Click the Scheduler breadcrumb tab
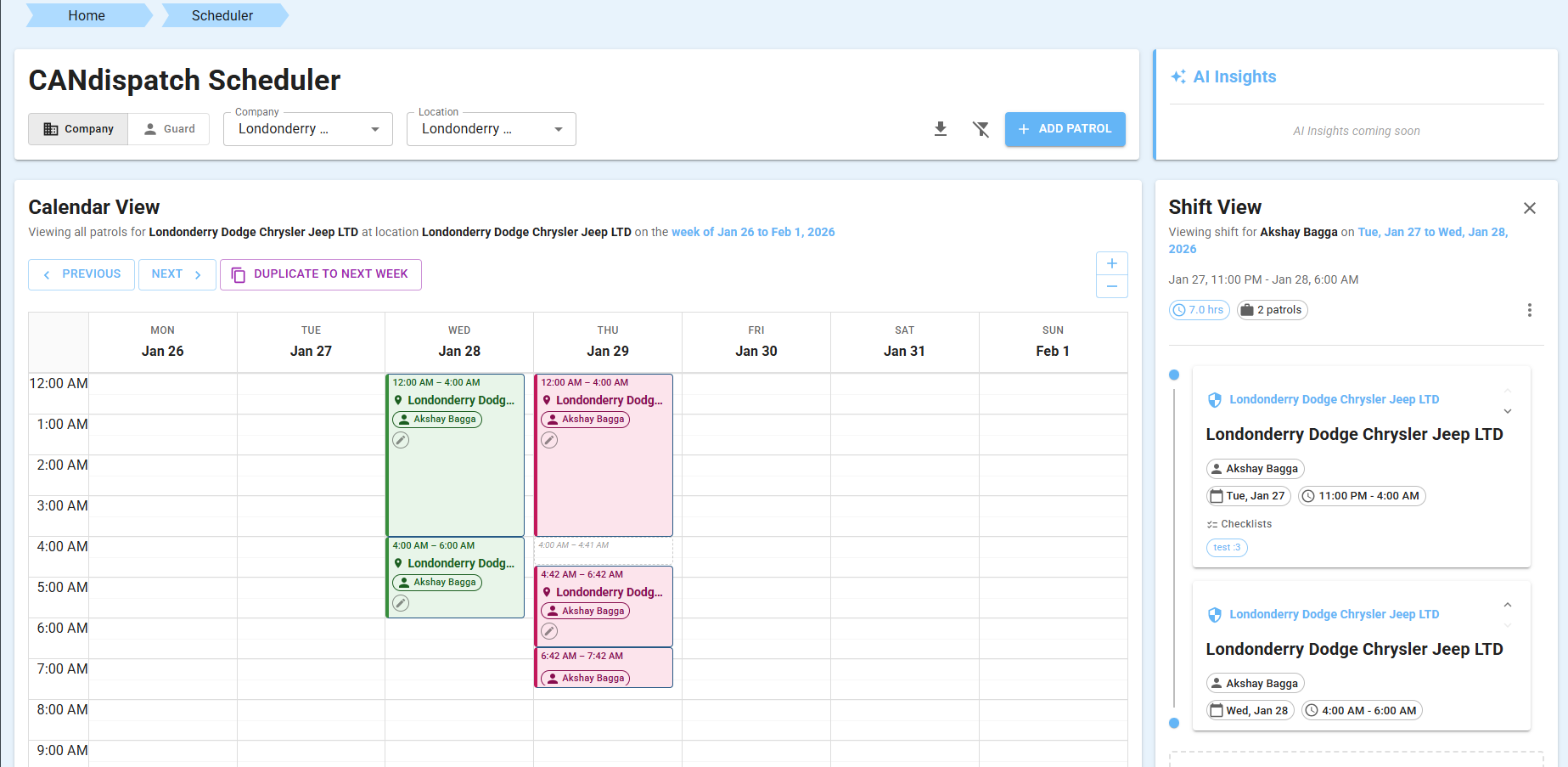The width and height of the screenshot is (1568, 767). click(222, 15)
